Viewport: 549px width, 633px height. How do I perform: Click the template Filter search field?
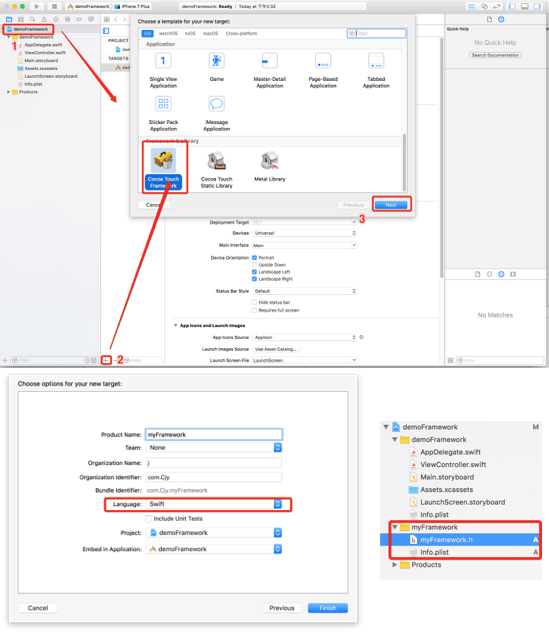tap(377, 34)
